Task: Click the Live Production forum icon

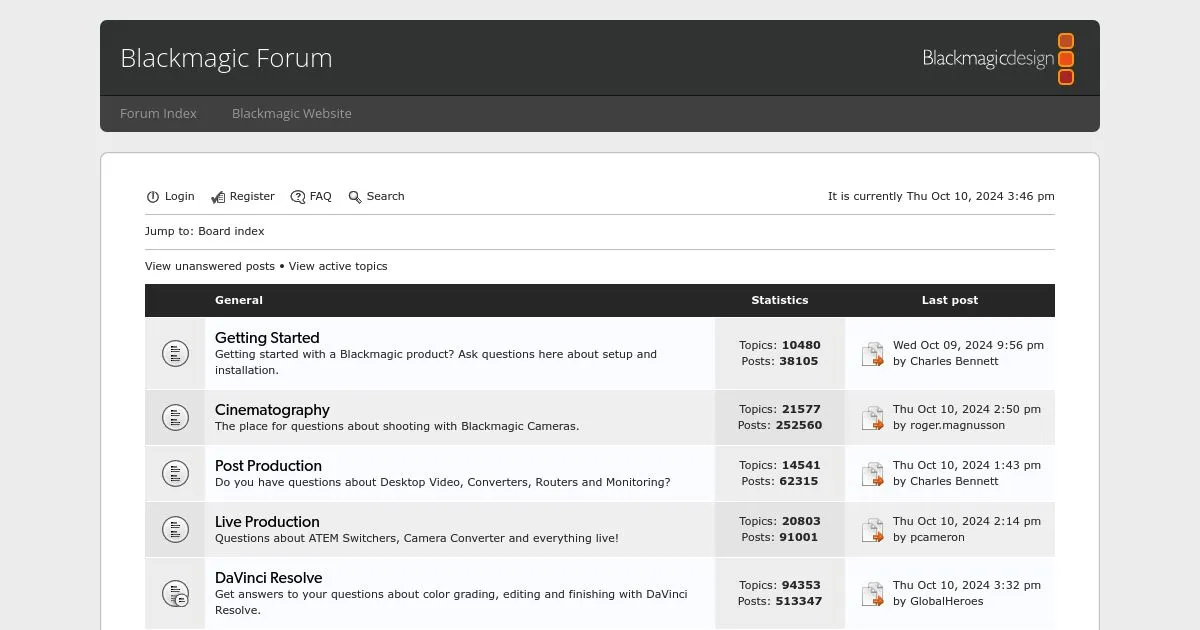Action: (x=175, y=529)
